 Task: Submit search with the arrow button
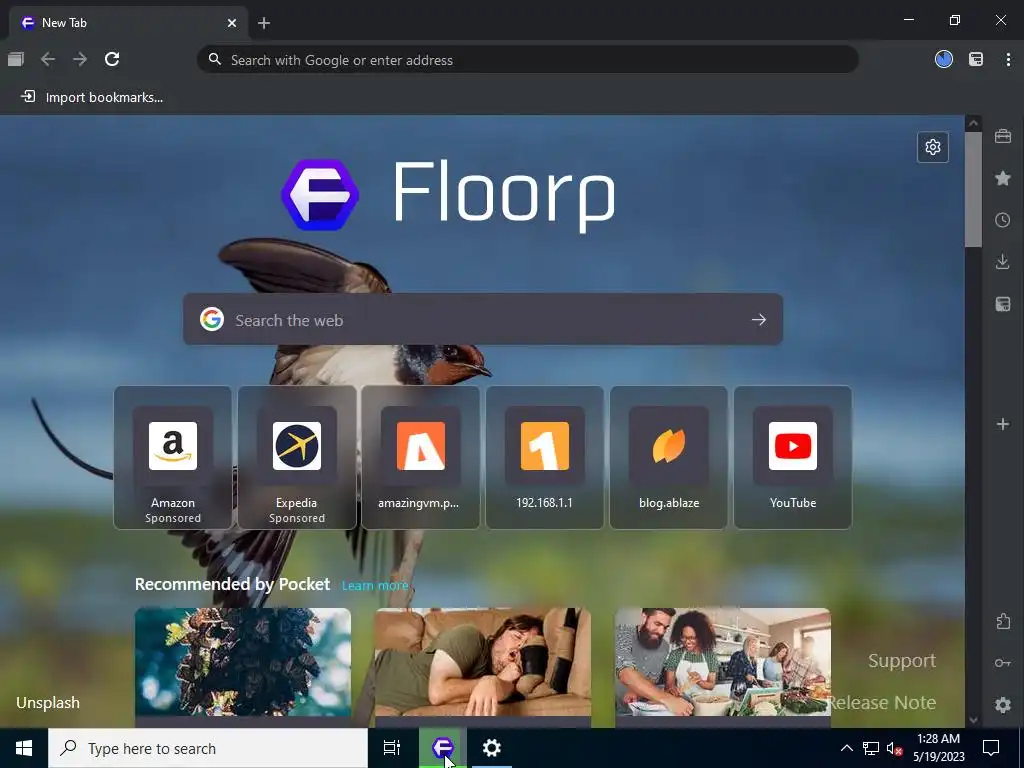pos(758,319)
